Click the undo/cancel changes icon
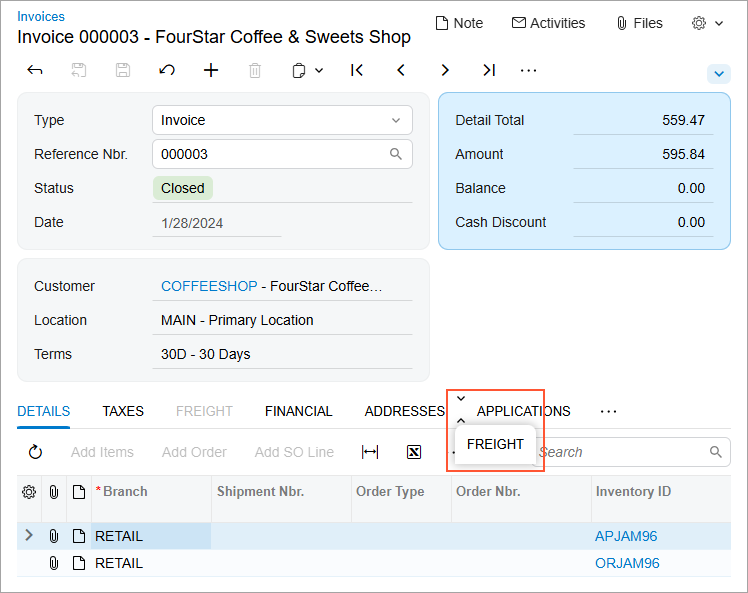The width and height of the screenshot is (748, 593). [167, 70]
